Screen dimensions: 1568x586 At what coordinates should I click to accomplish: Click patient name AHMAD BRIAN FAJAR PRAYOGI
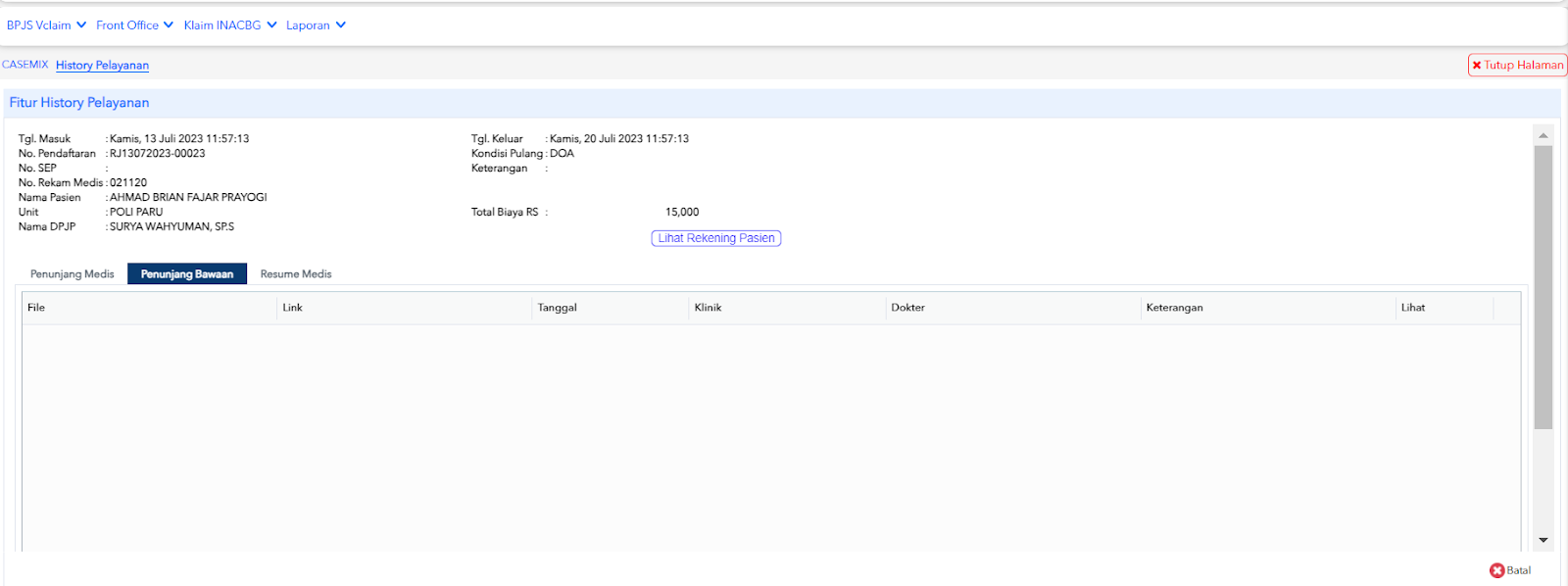point(188,197)
